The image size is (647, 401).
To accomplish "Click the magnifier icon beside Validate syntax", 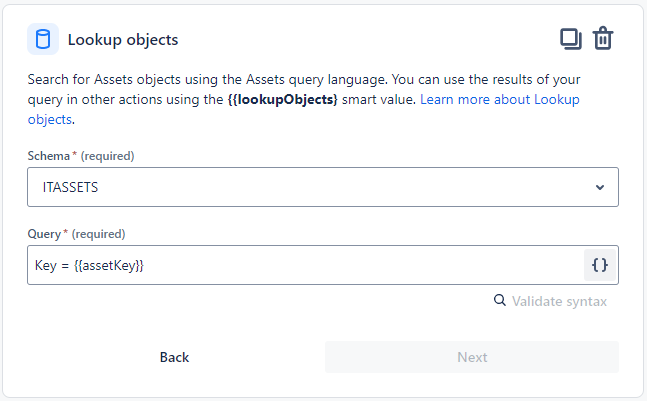I will (500, 300).
